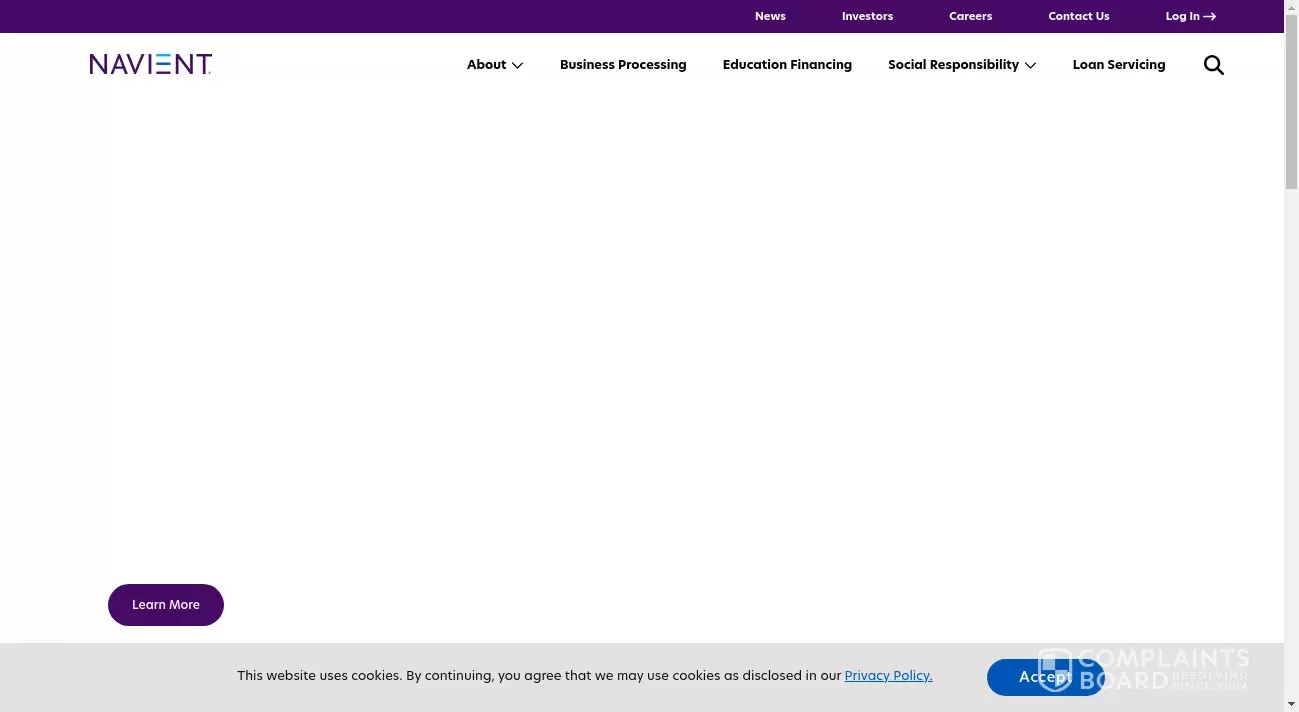Open the Social Responsibility menu

(953, 64)
